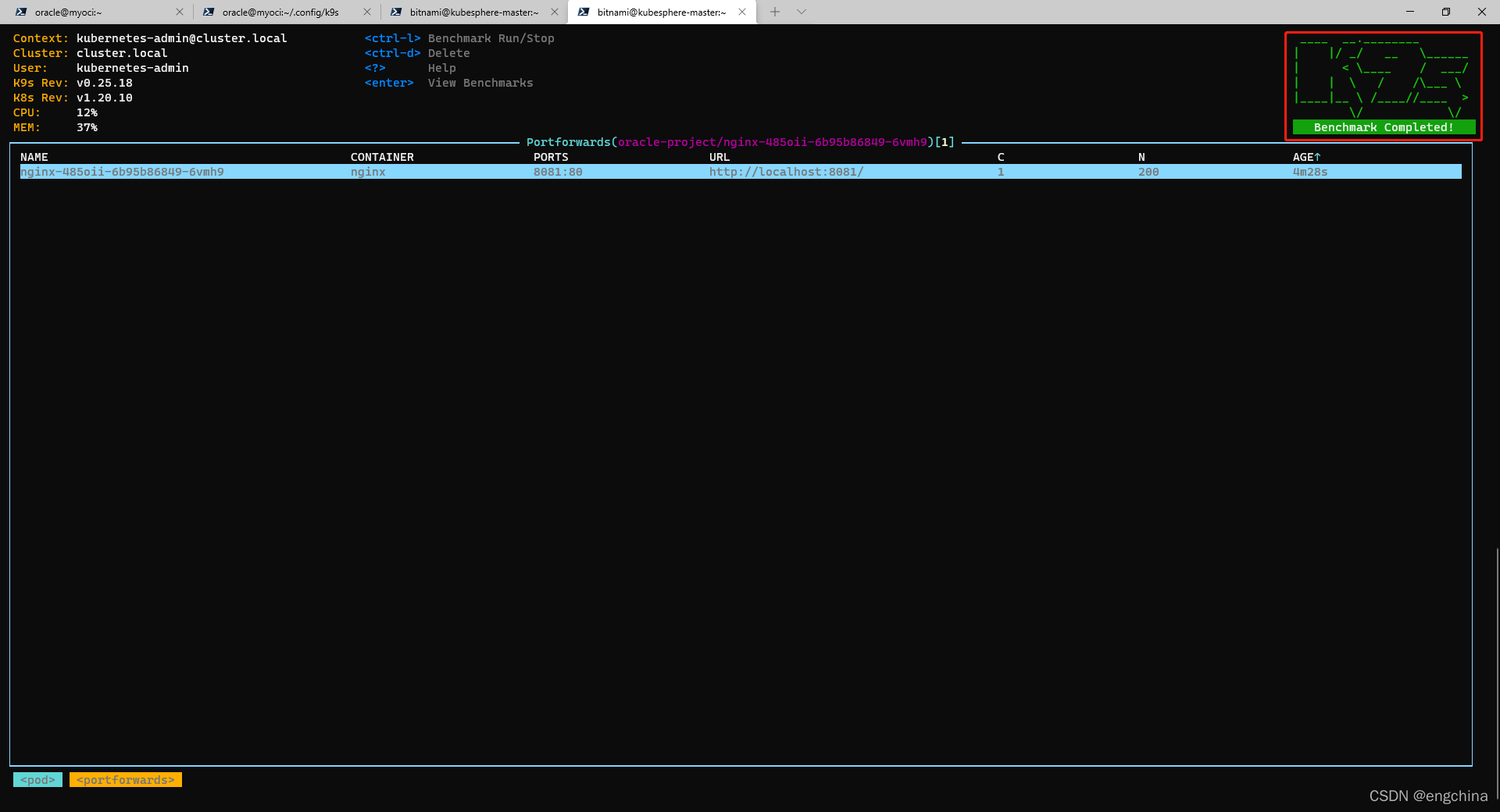
Task: Click the CPU usage value 12%
Action: [x=87, y=112]
